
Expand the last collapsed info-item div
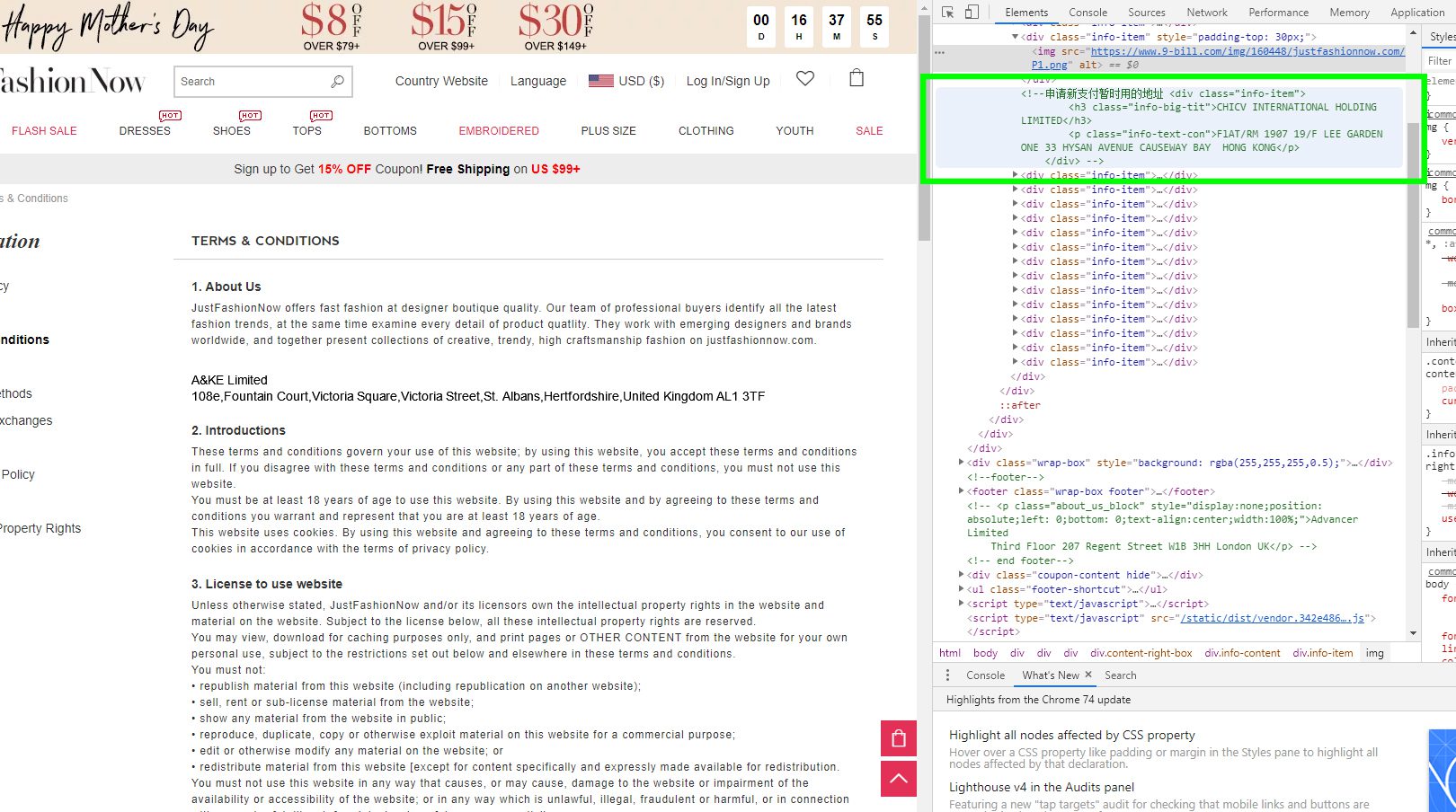click(x=1016, y=362)
